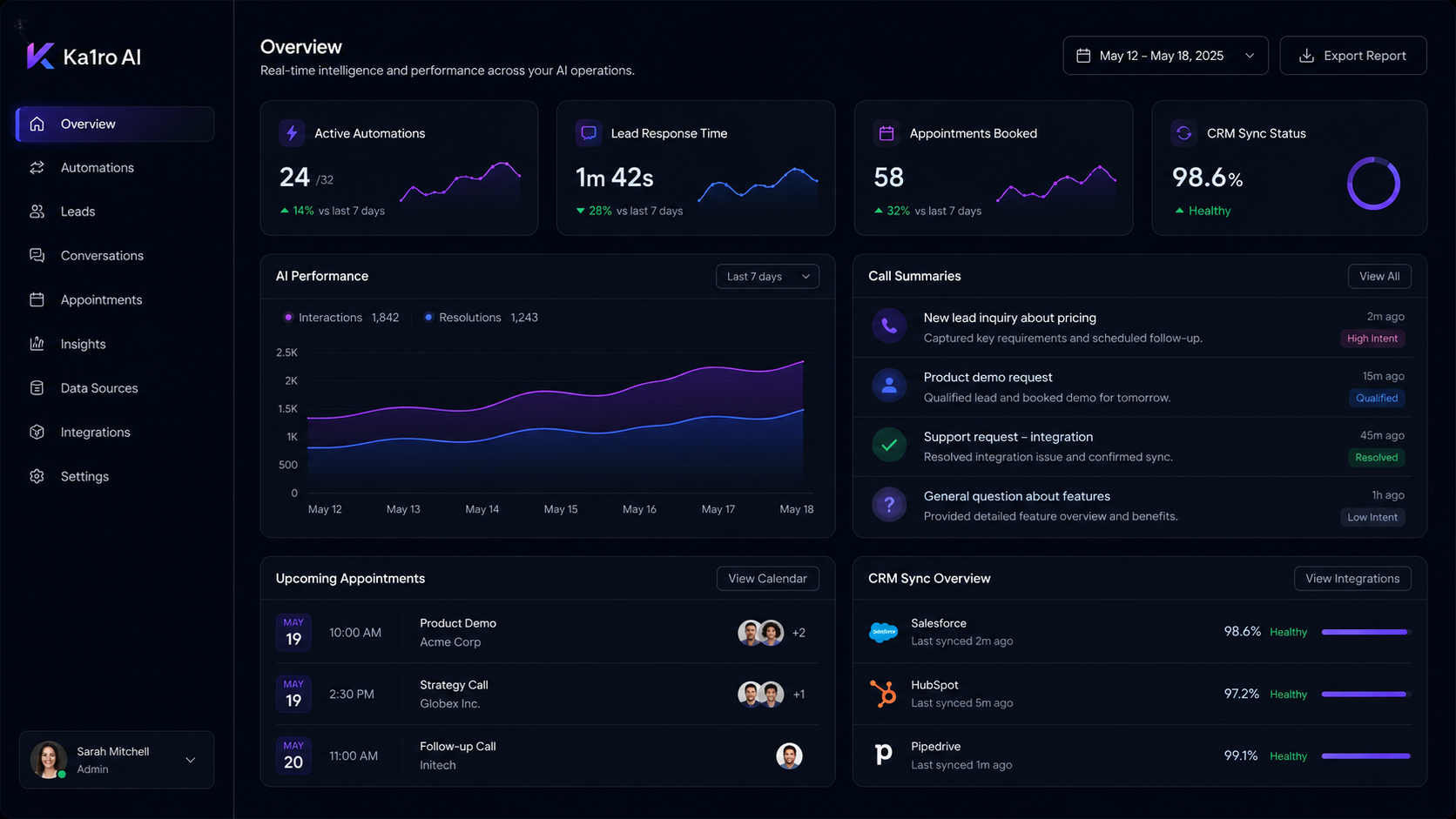
Task: Click Sarah Mitchell's profile avatar
Action: click(x=49, y=760)
